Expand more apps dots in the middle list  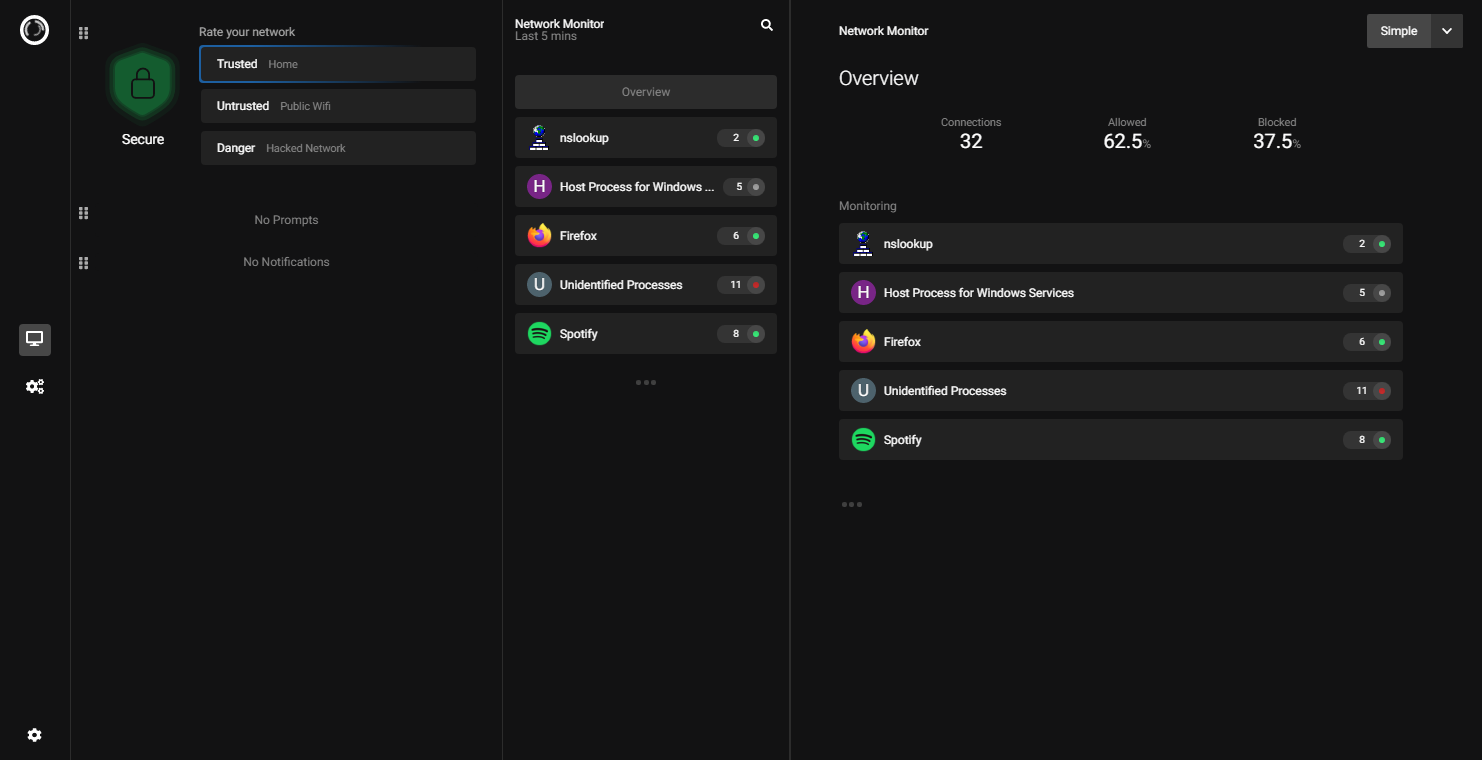coord(646,382)
